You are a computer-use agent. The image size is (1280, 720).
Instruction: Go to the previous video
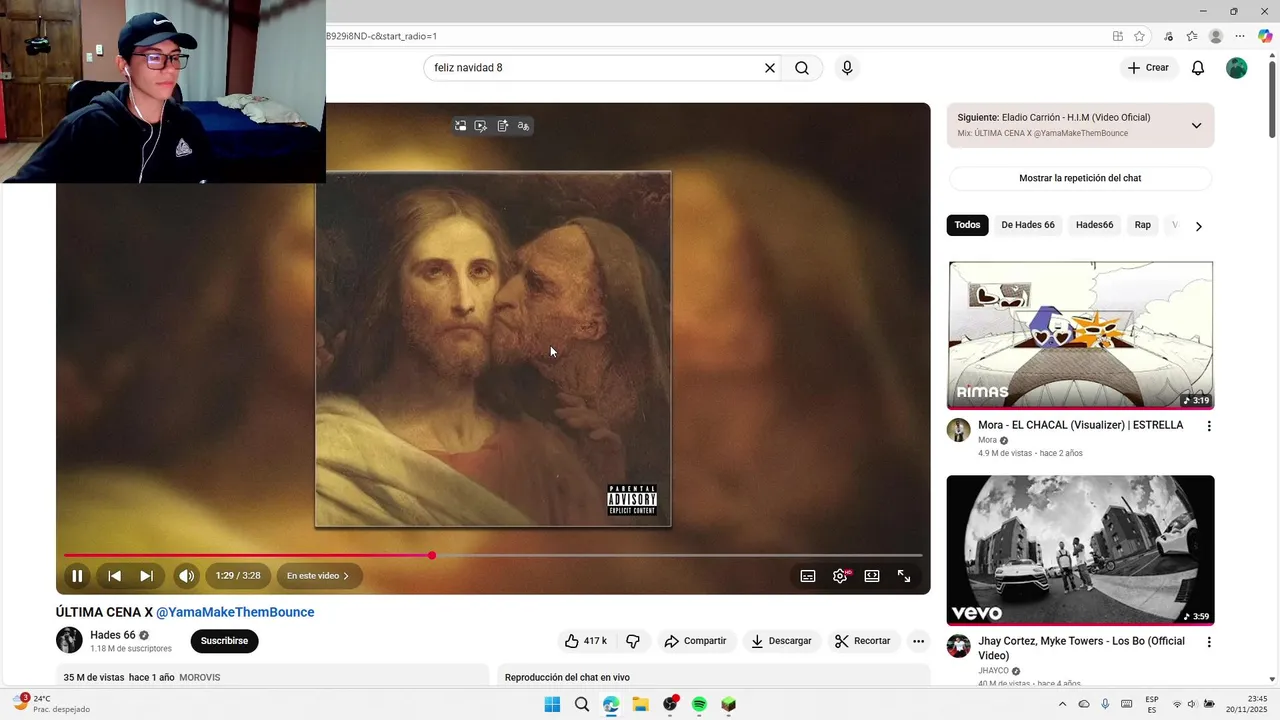tap(114, 576)
